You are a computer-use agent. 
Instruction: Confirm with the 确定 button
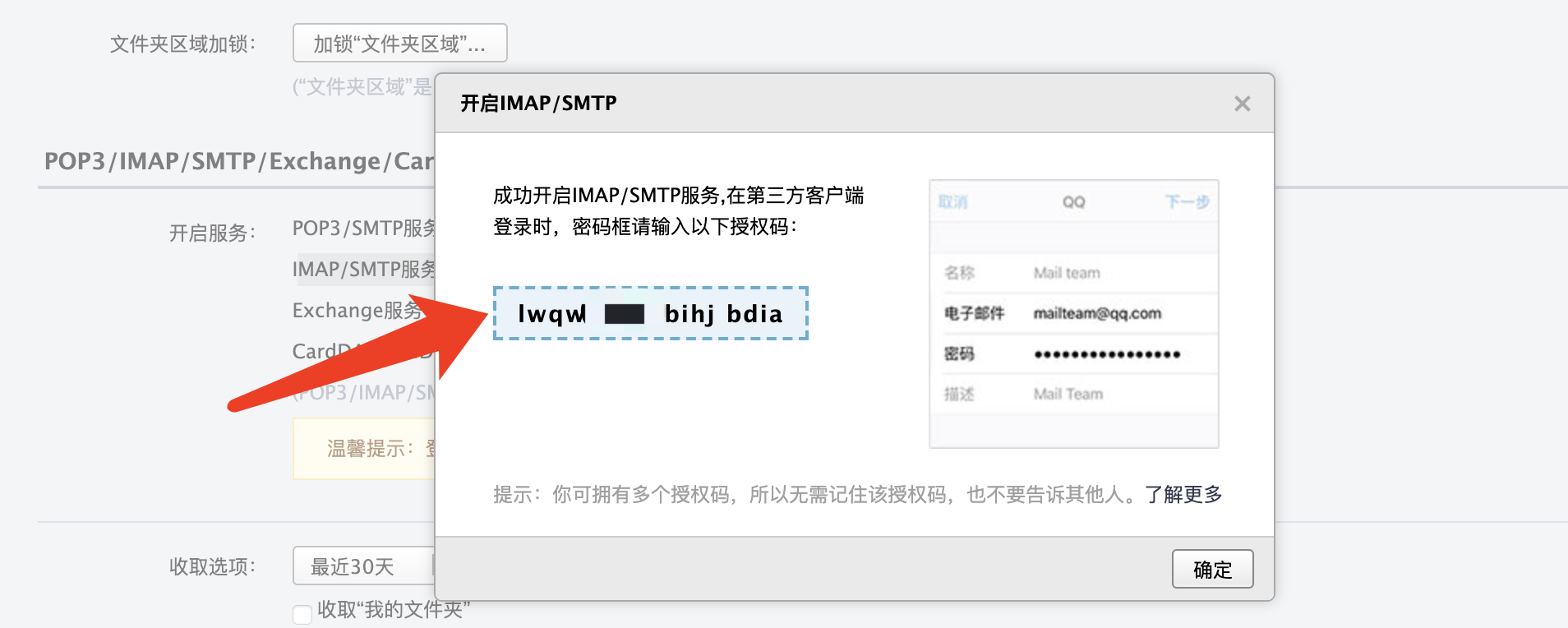(x=1212, y=569)
